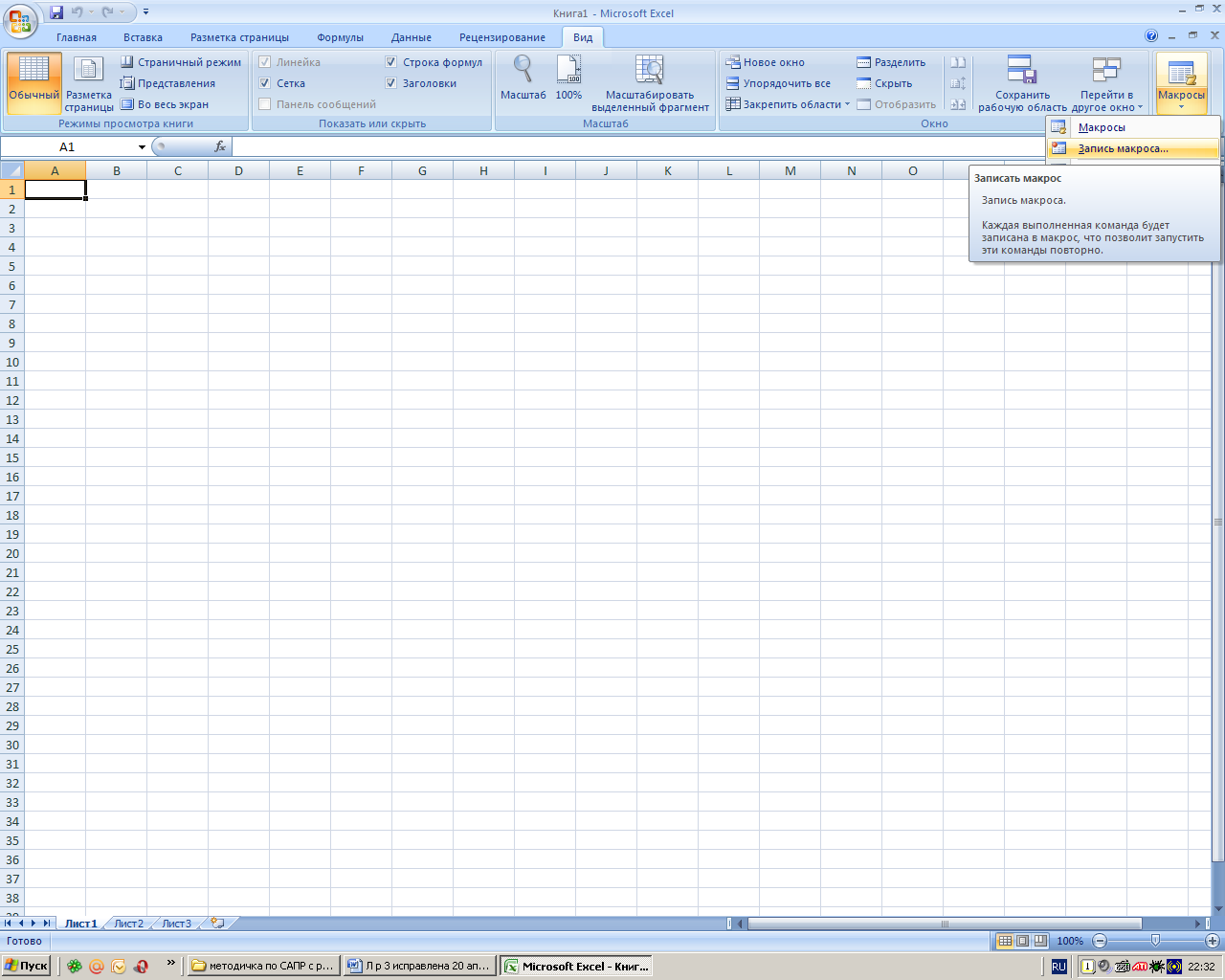Select row 10 header
The height and width of the screenshot is (980, 1225).
(12, 362)
